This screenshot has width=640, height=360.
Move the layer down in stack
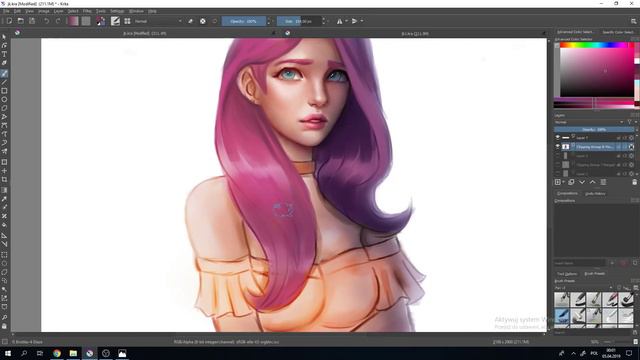click(x=582, y=182)
